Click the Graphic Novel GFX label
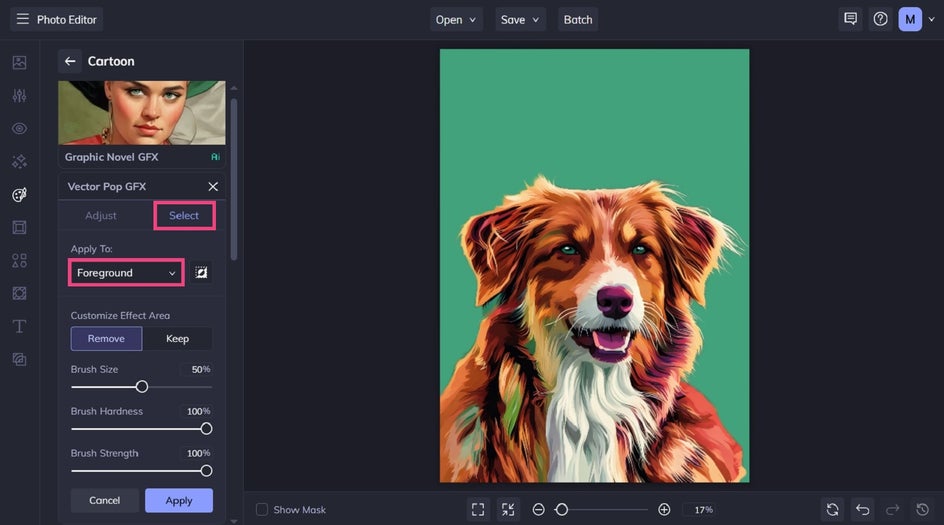This screenshot has height=525, width=944. point(111,157)
